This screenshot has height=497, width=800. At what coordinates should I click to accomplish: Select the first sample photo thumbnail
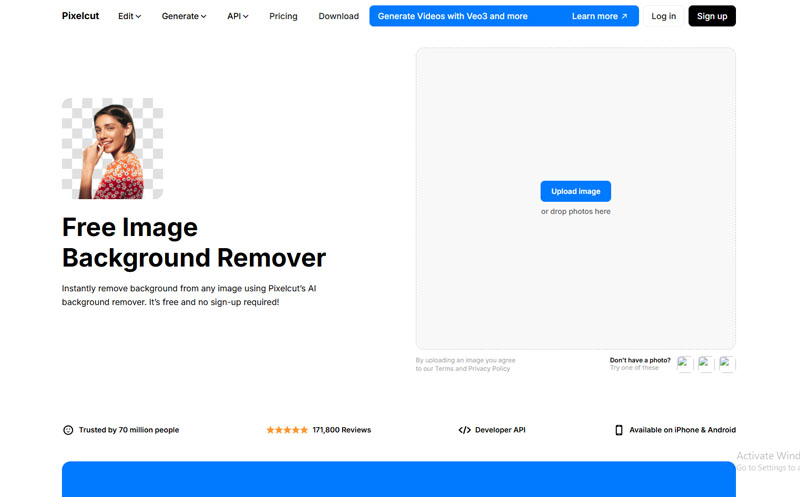pyautogui.click(x=685, y=364)
